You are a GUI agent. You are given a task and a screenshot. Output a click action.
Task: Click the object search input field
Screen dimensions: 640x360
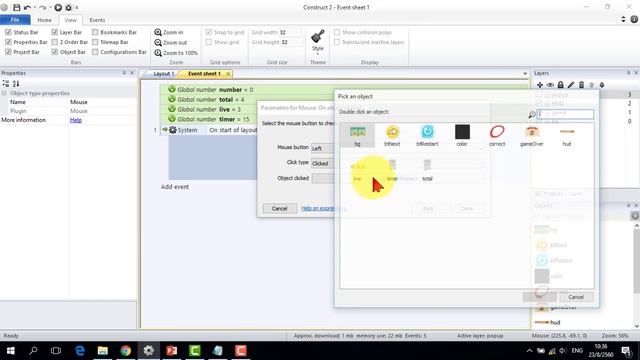[x=565, y=114]
